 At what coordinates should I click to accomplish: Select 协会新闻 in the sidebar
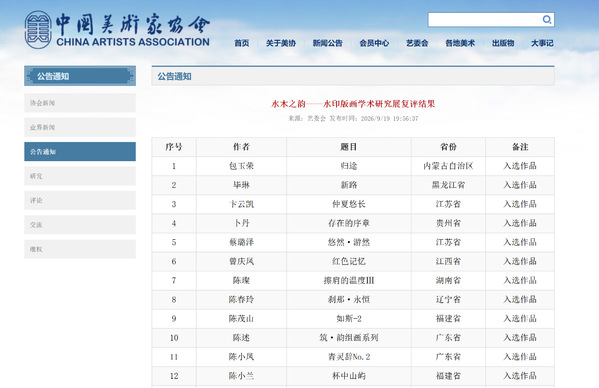(80, 103)
